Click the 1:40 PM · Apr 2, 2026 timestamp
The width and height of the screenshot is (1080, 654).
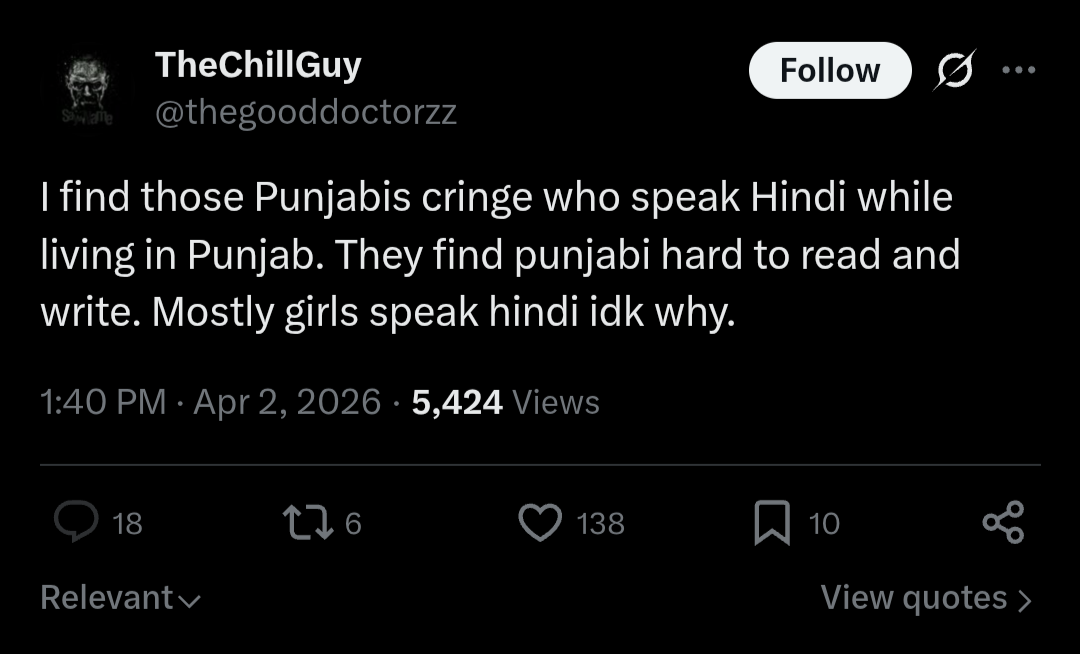coord(210,403)
